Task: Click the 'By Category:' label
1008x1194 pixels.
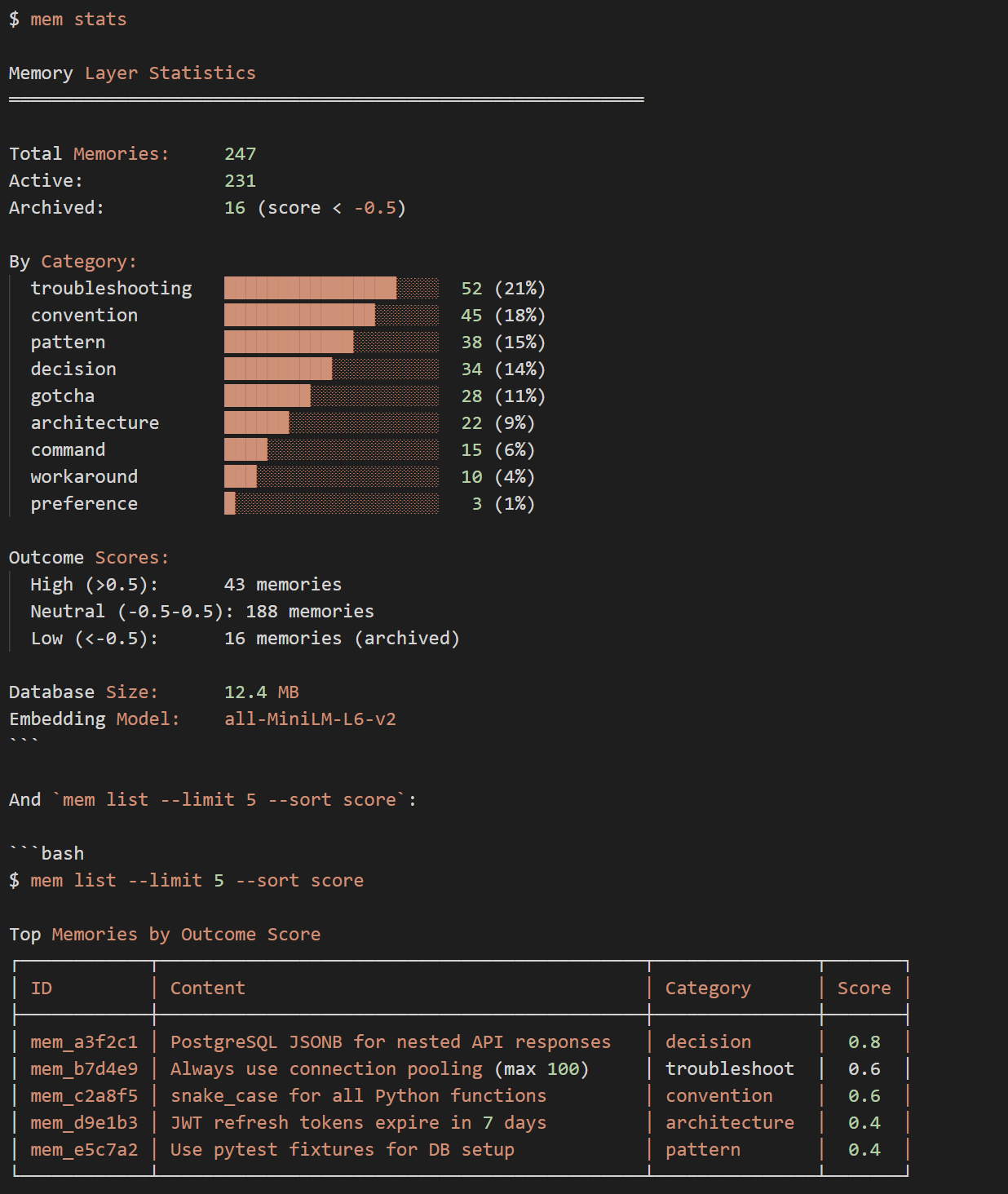Action: point(73,261)
